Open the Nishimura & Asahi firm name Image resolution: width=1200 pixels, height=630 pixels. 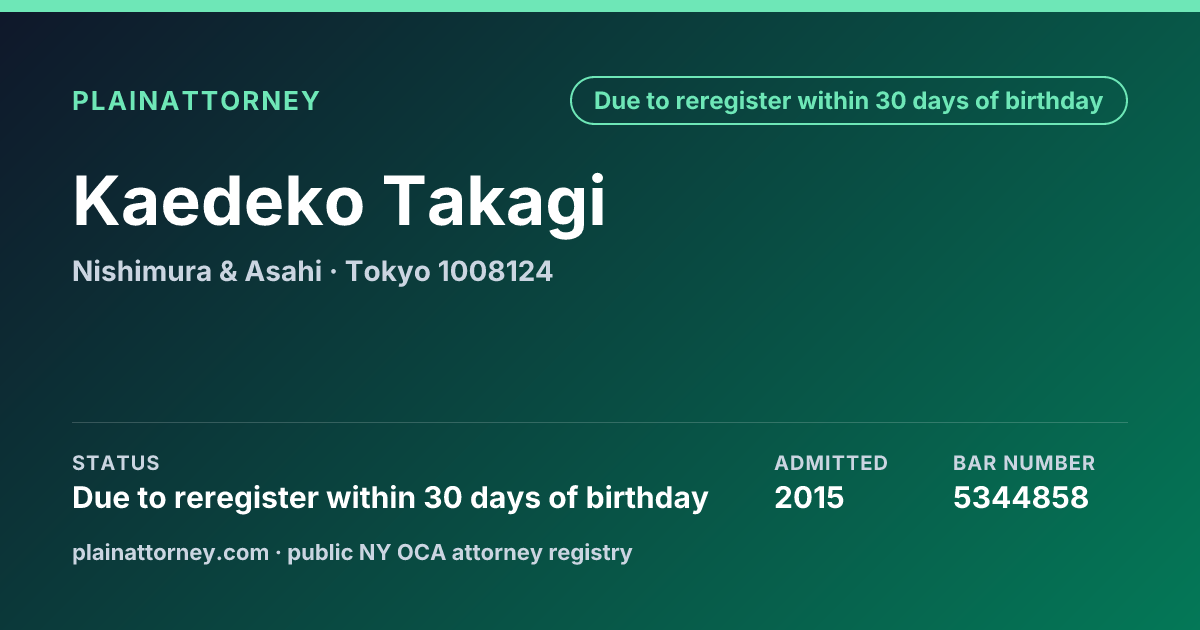197,271
